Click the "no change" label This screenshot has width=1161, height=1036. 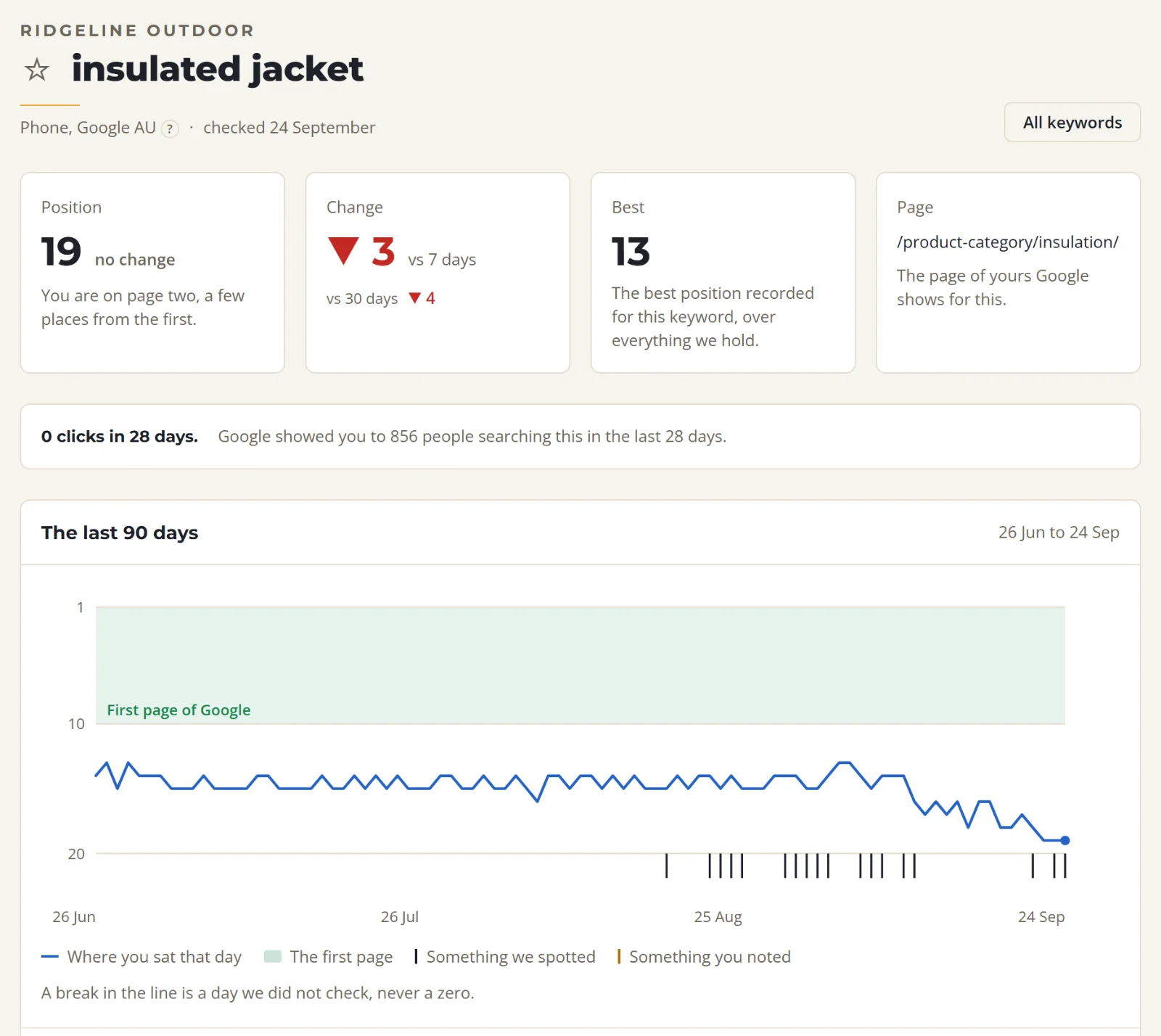[x=135, y=260]
